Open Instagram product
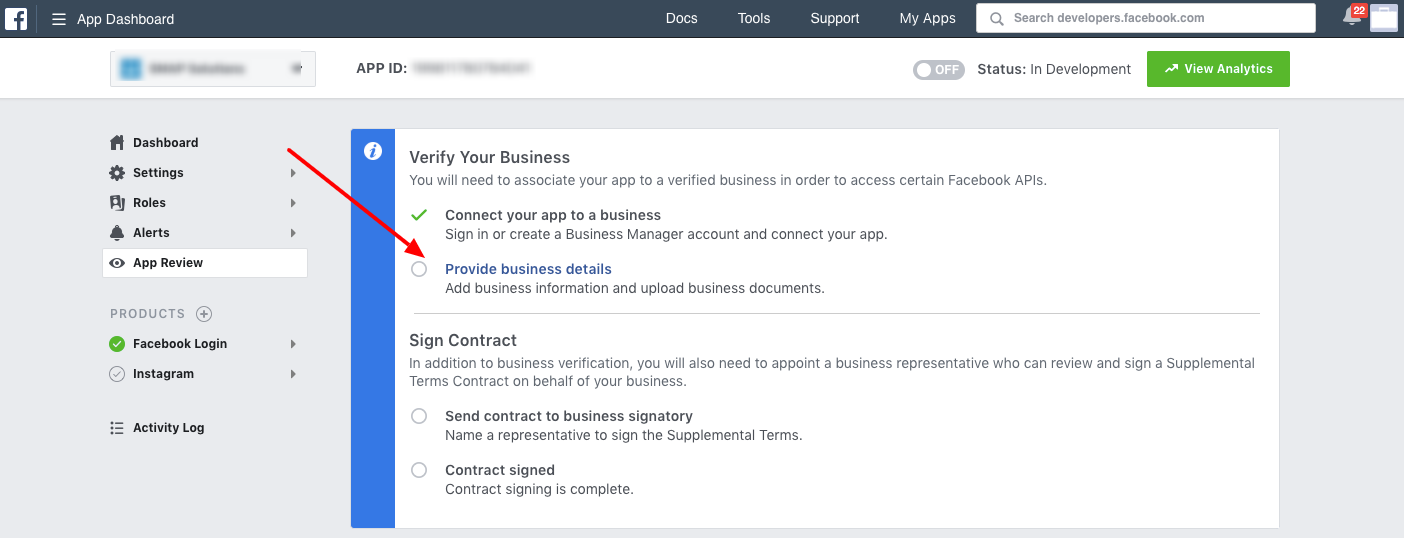This screenshot has width=1404, height=538. [163, 374]
